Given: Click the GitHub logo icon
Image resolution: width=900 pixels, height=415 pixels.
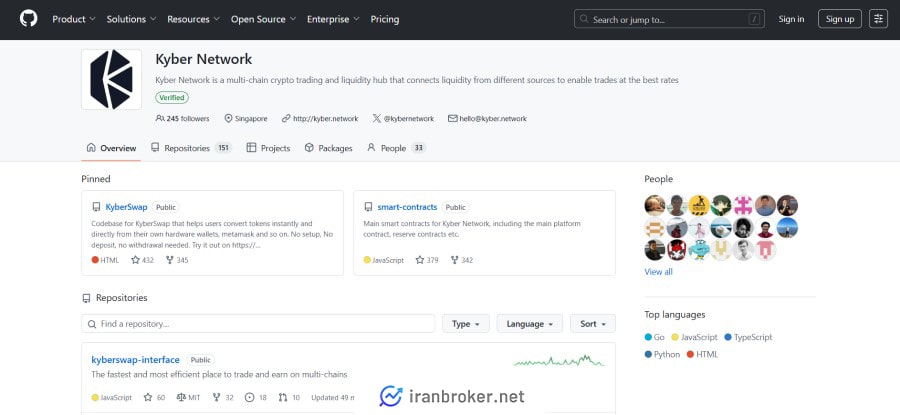Looking at the screenshot, I should coord(28,19).
